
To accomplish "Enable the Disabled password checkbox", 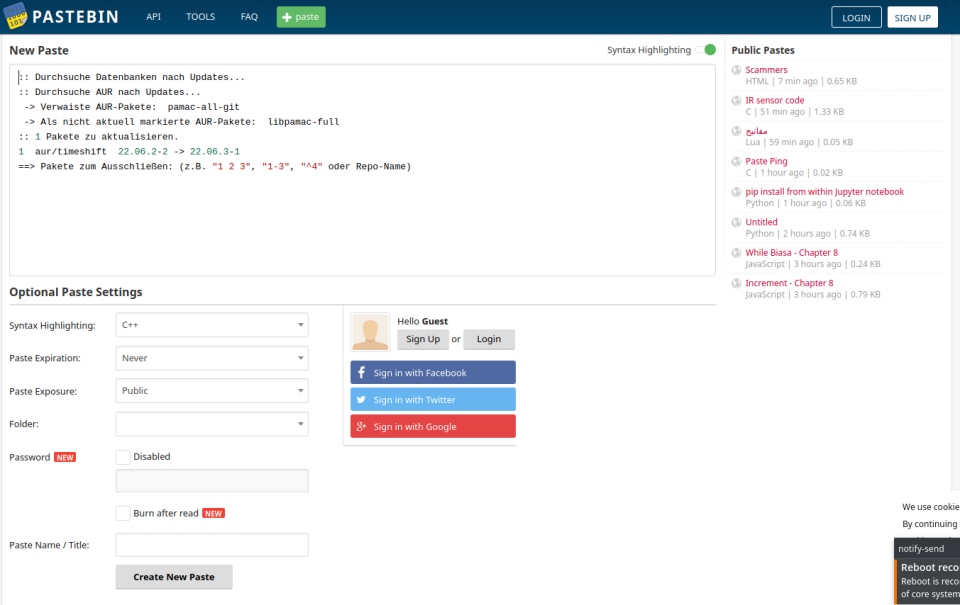I will (x=122, y=456).
